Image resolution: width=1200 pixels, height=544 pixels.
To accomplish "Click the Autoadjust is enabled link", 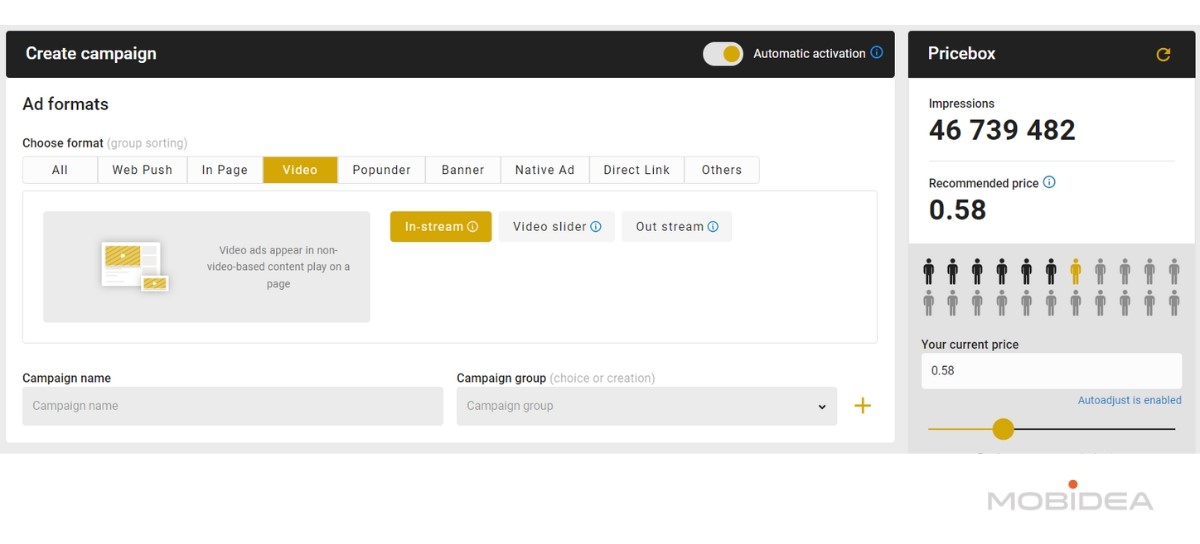I will pyautogui.click(x=1130, y=400).
